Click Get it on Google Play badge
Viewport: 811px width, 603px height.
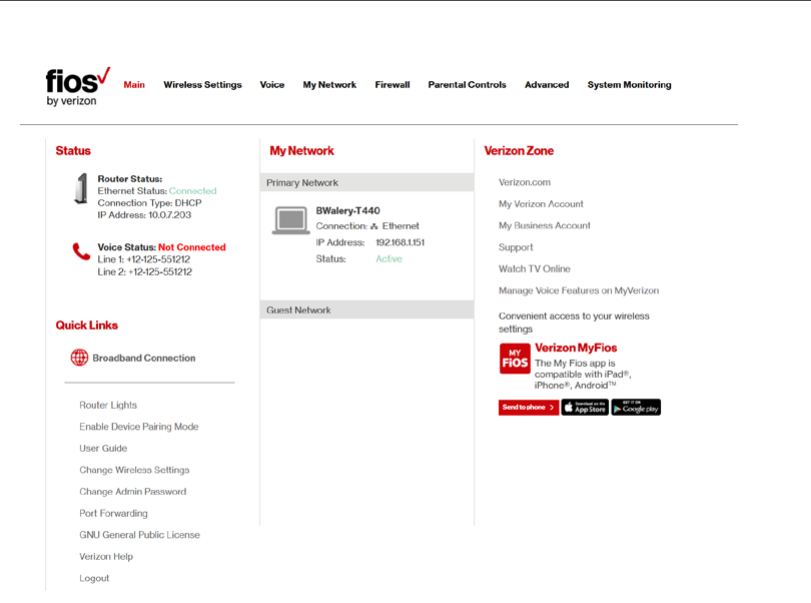pyautogui.click(x=636, y=408)
